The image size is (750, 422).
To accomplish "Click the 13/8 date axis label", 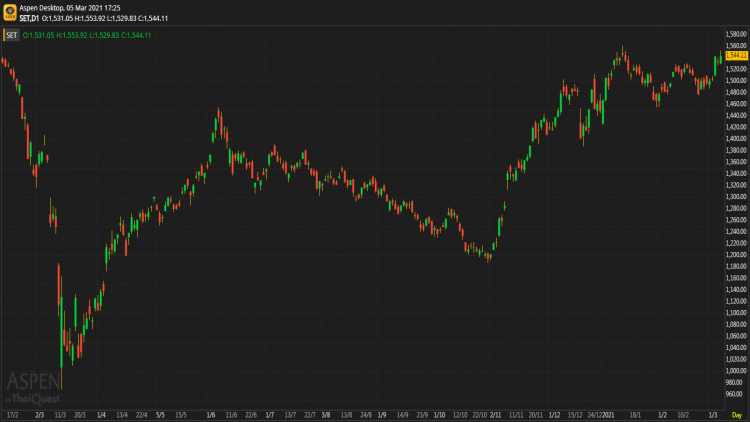I will pyautogui.click(x=346, y=415).
